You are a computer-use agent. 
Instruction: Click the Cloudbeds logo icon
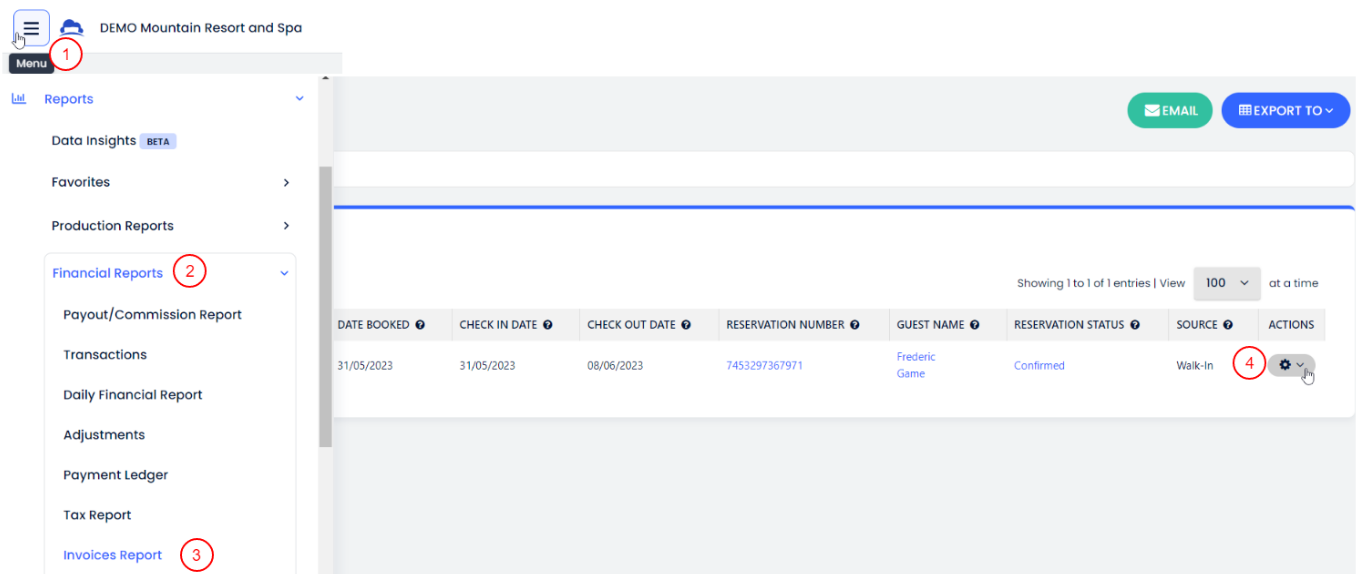[72, 28]
